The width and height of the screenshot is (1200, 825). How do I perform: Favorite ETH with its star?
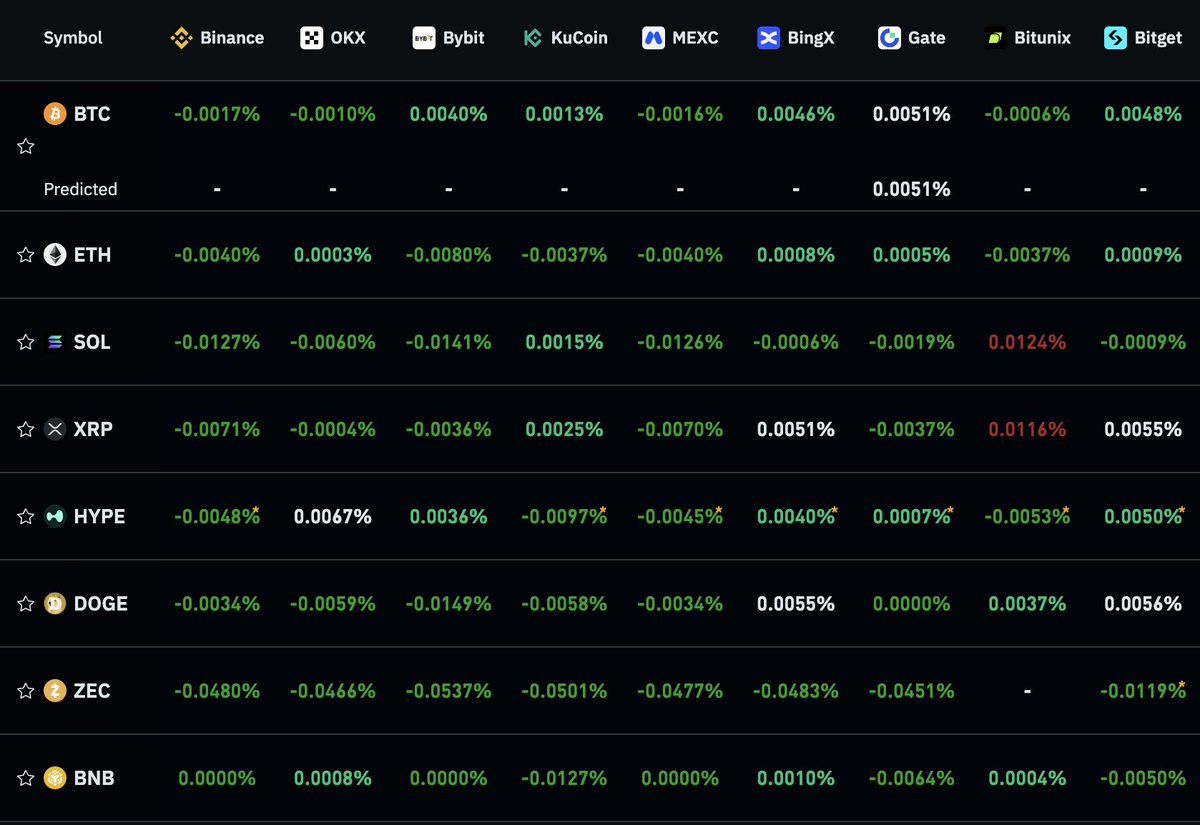pos(26,255)
